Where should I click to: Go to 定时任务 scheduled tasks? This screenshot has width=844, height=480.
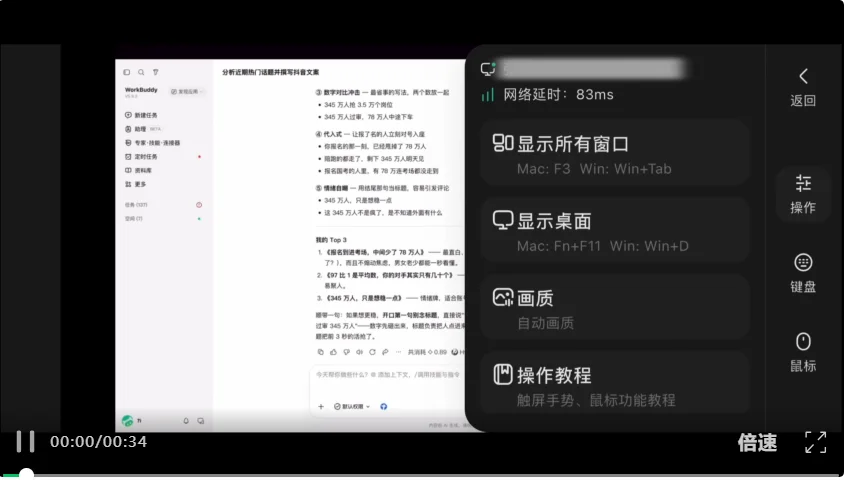(x=142, y=157)
